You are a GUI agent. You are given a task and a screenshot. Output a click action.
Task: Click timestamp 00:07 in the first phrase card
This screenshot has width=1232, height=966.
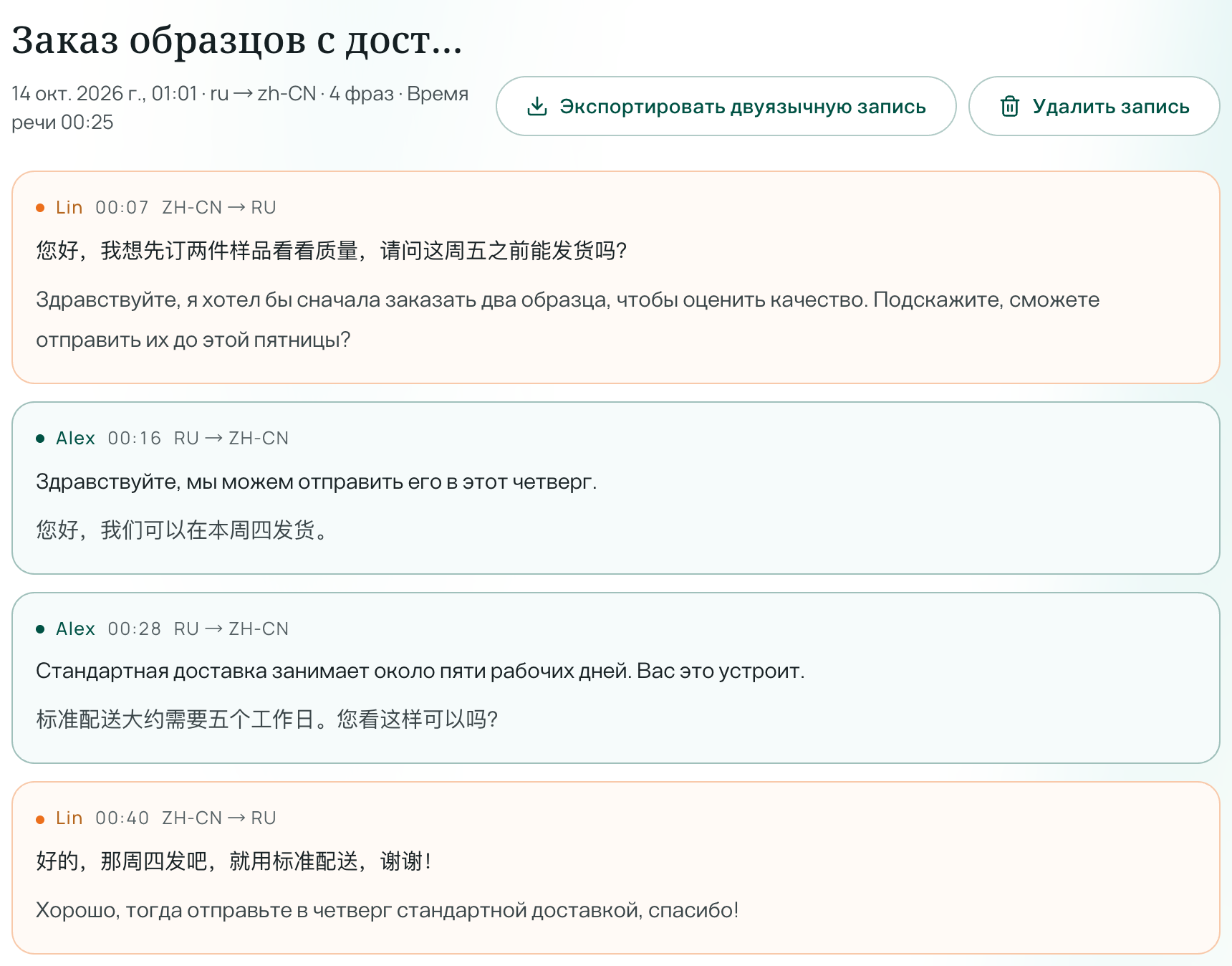122,207
